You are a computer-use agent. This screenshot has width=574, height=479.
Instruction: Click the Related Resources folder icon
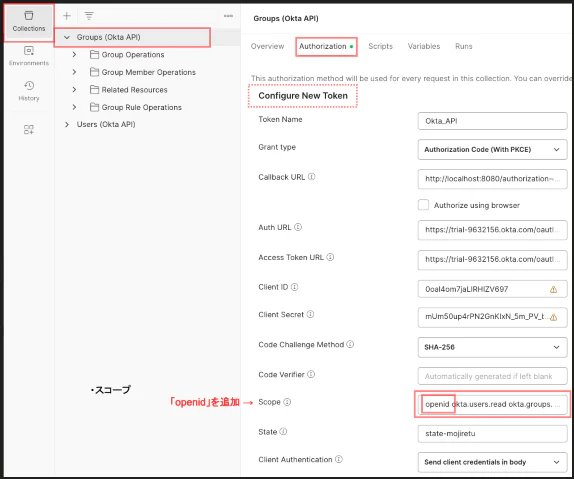coord(94,90)
